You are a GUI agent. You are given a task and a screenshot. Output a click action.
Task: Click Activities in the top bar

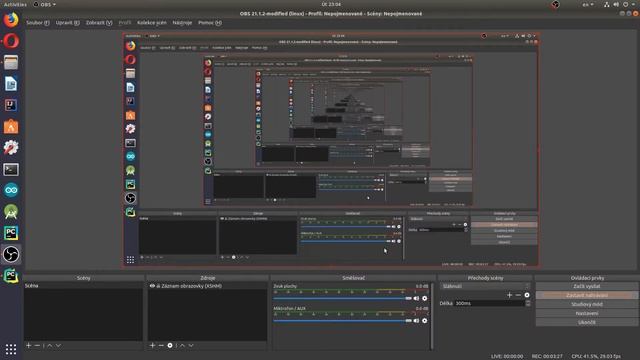pyautogui.click(x=15, y=4)
